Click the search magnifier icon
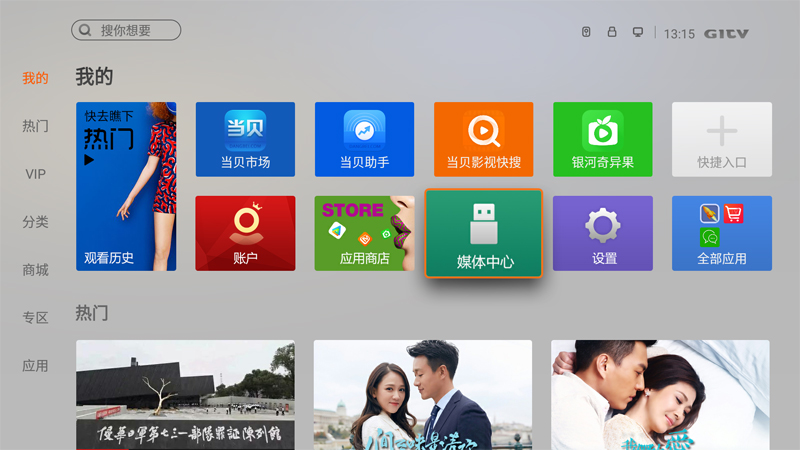Image resolution: width=800 pixels, height=450 pixels. click(x=85, y=30)
